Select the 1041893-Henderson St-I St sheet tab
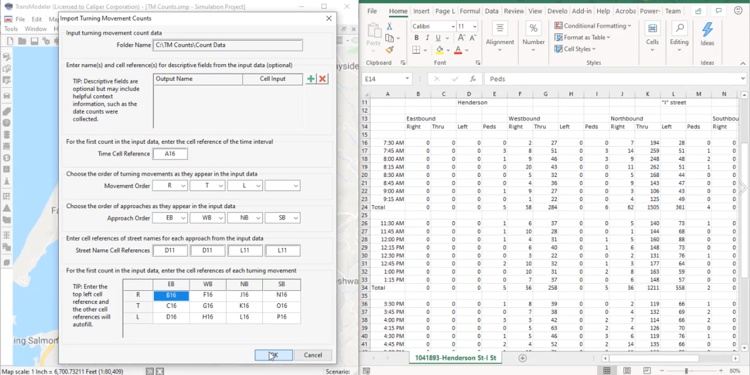The image size is (750, 375). point(455,358)
